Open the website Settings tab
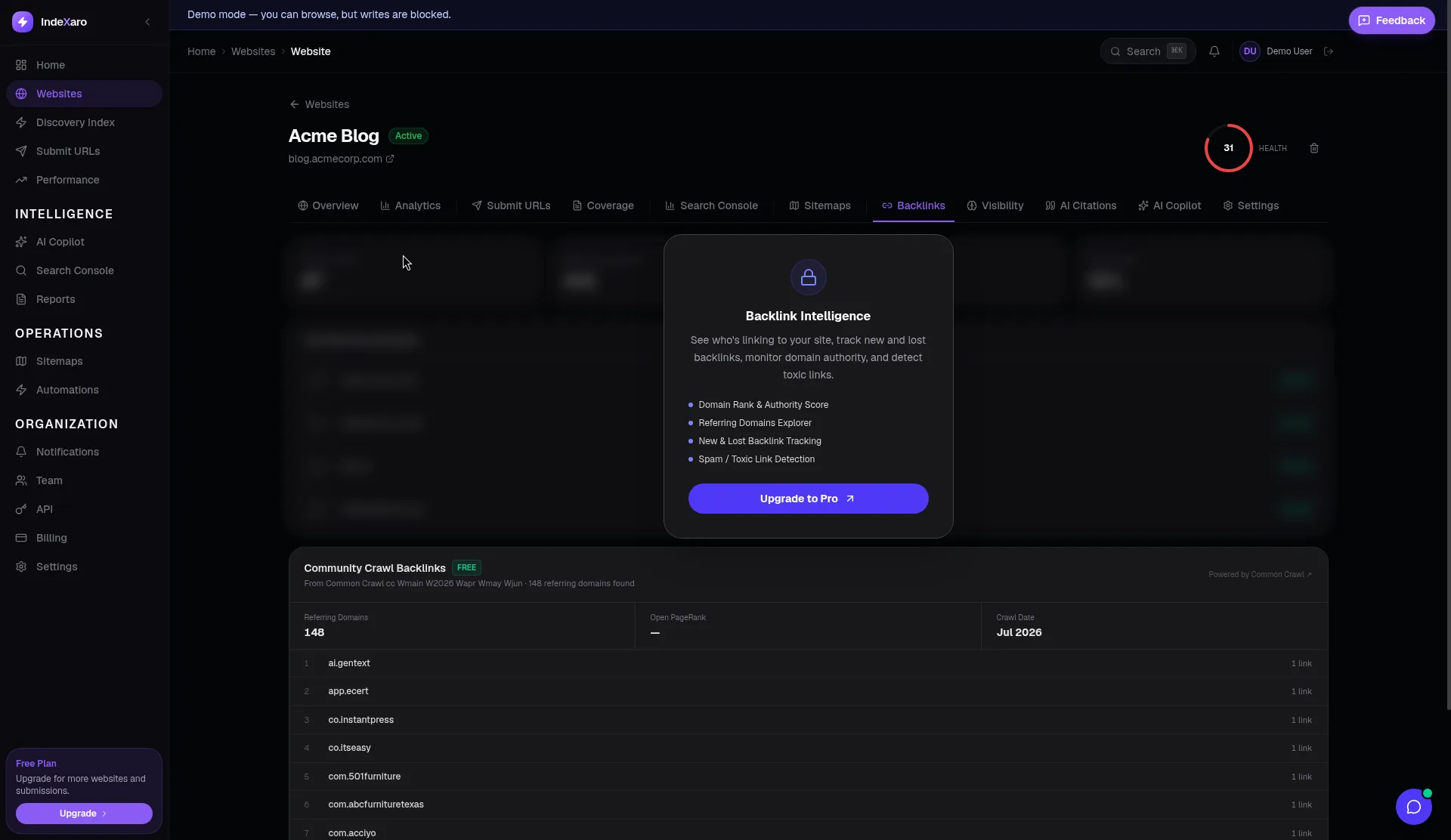The image size is (1451, 840). pyautogui.click(x=1251, y=205)
